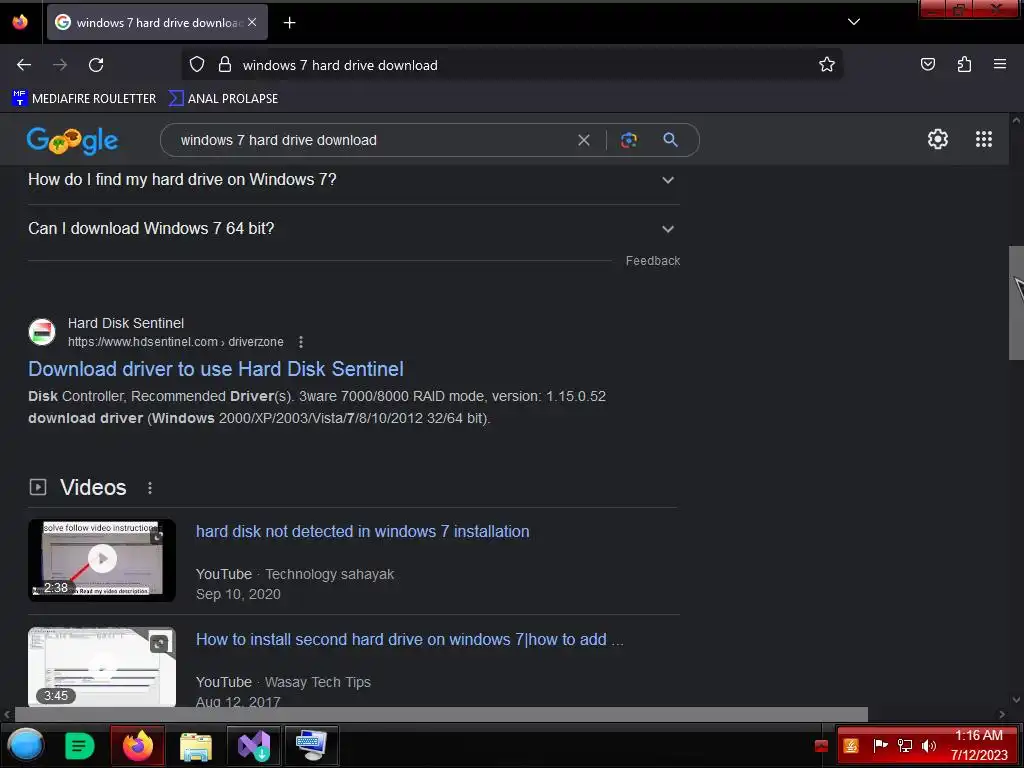Click the Feedback link
Viewport: 1024px width, 768px height.
[x=652, y=261]
